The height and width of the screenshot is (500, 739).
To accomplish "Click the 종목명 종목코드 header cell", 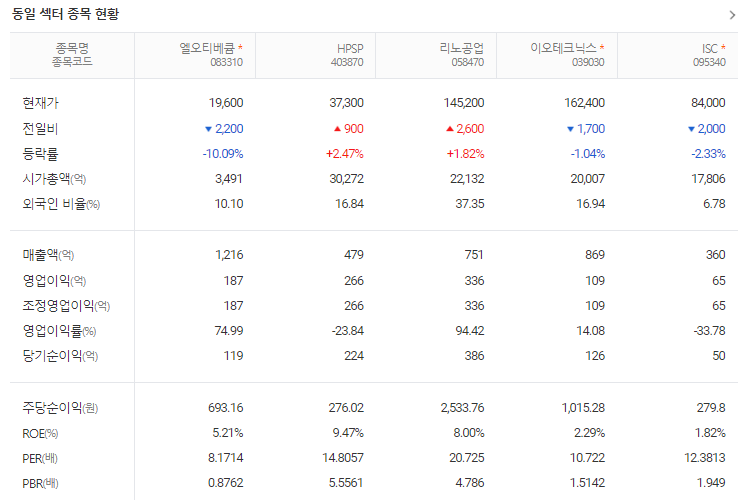I will coord(72,55).
